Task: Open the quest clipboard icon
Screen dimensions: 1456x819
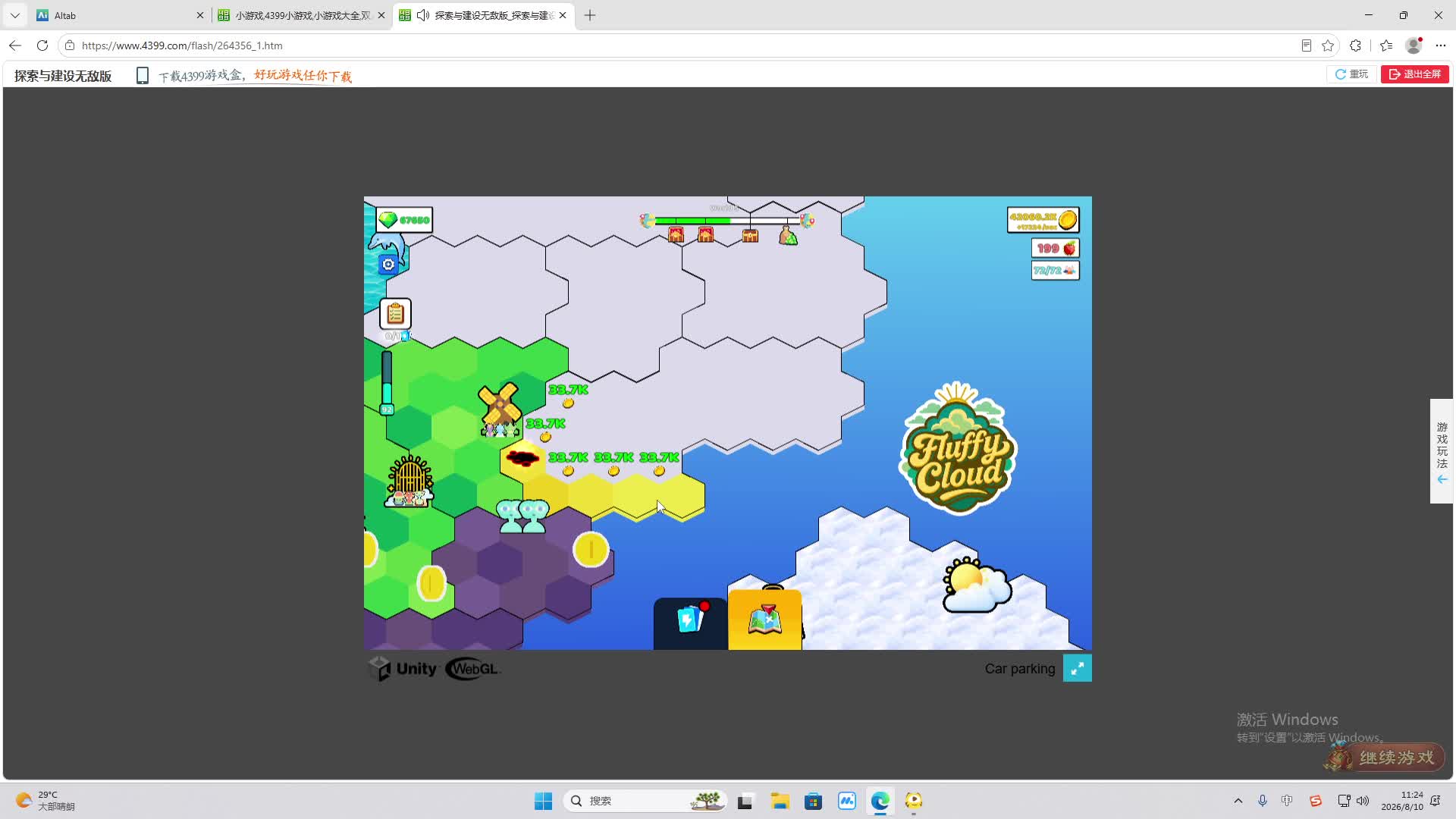Action: [x=395, y=314]
